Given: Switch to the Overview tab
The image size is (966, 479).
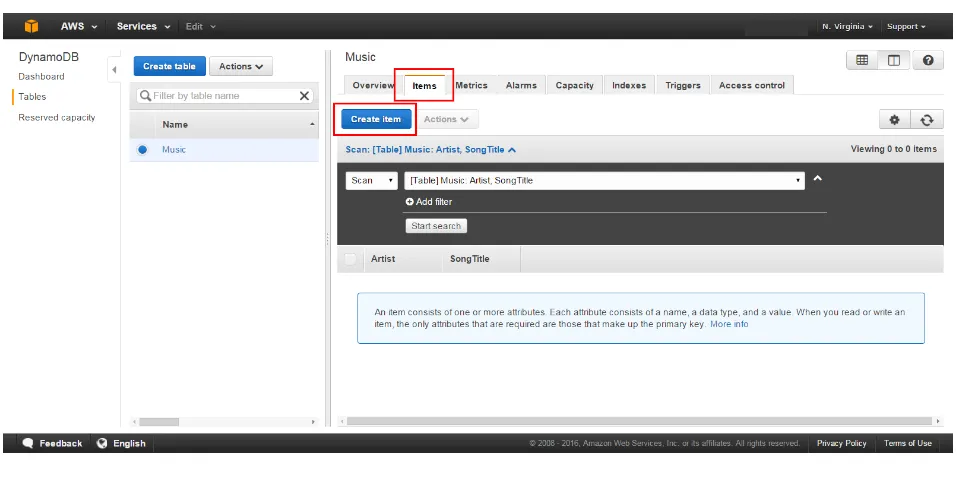Looking at the screenshot, I should [373, 86].
